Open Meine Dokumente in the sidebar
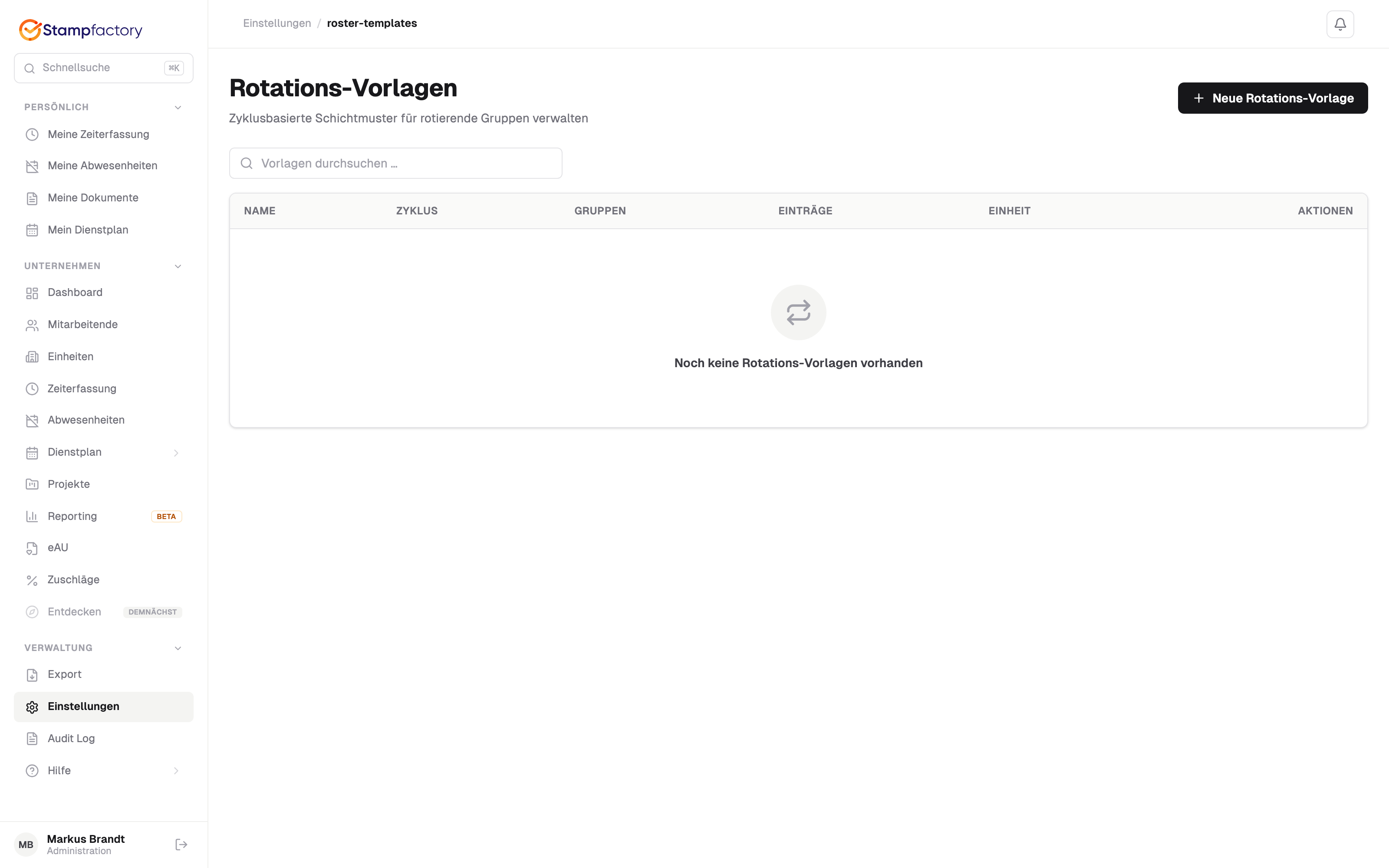The image size is (1389, 868). [x=103, y=198]
